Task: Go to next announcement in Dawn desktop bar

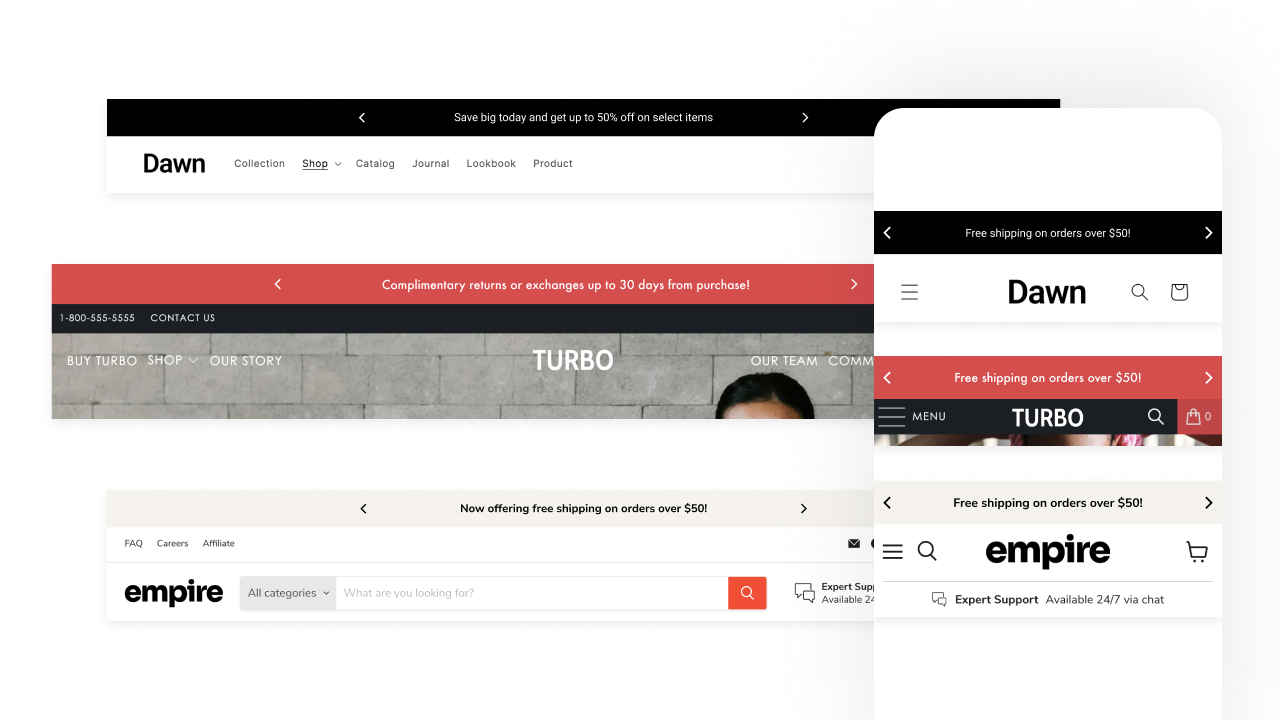Action: pos(805,118)
